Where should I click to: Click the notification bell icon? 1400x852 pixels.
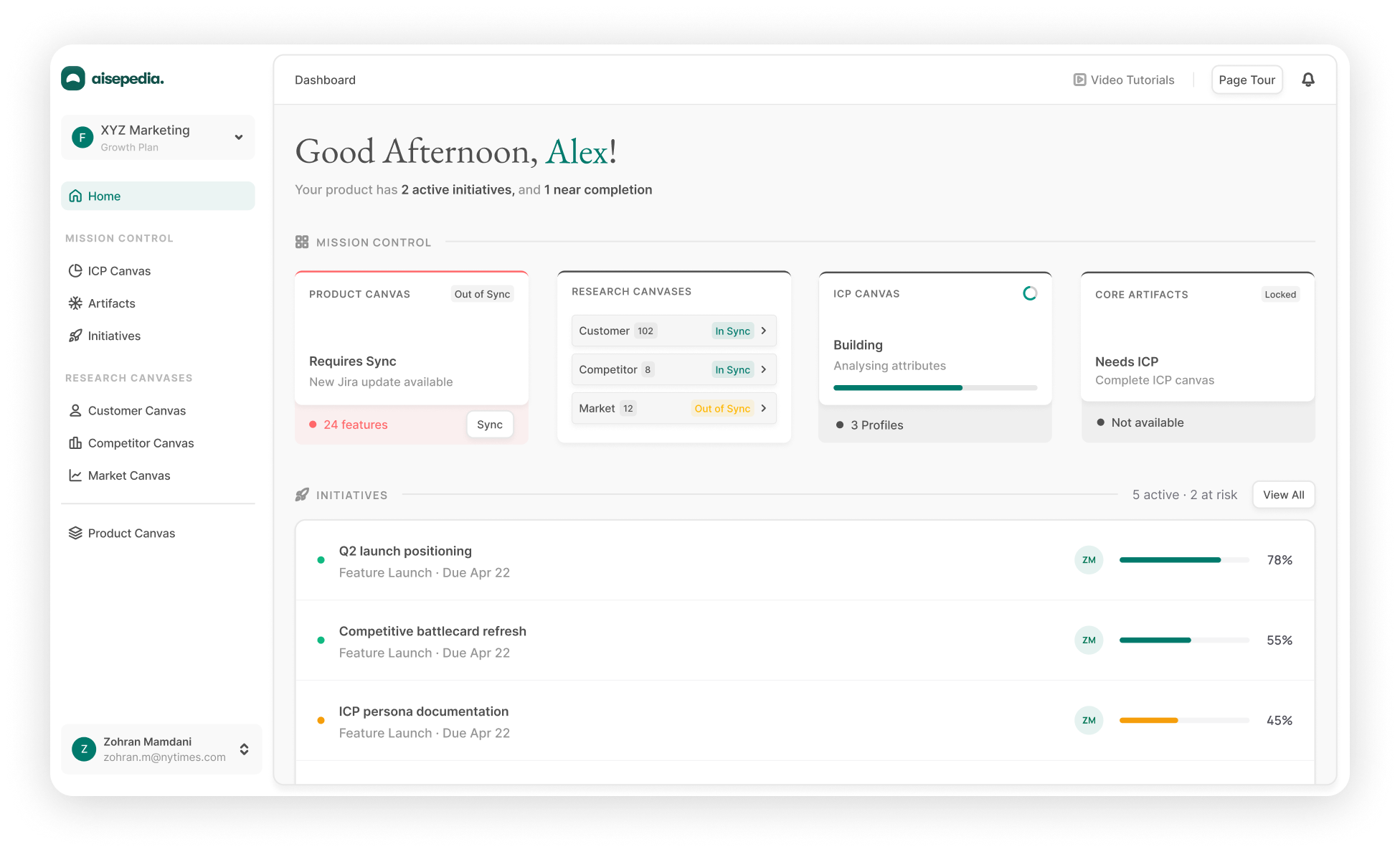pos(1308,80)
